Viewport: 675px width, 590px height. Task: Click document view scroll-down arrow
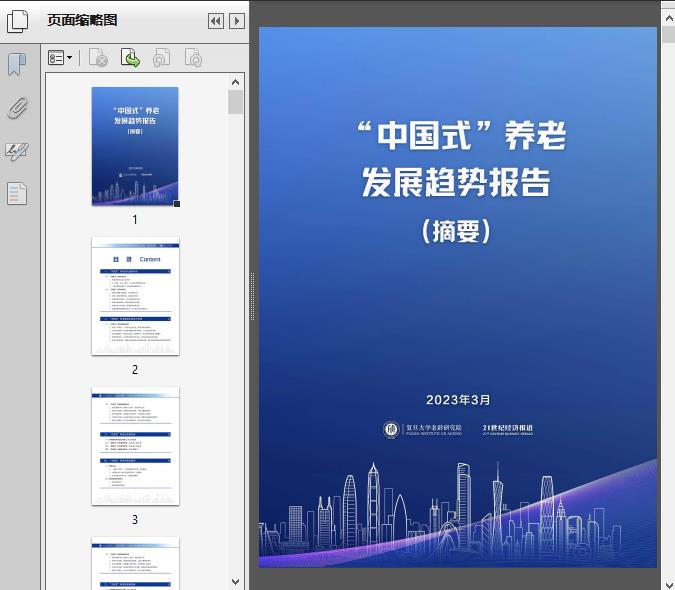pyautogui.click(x=669, y=584)
